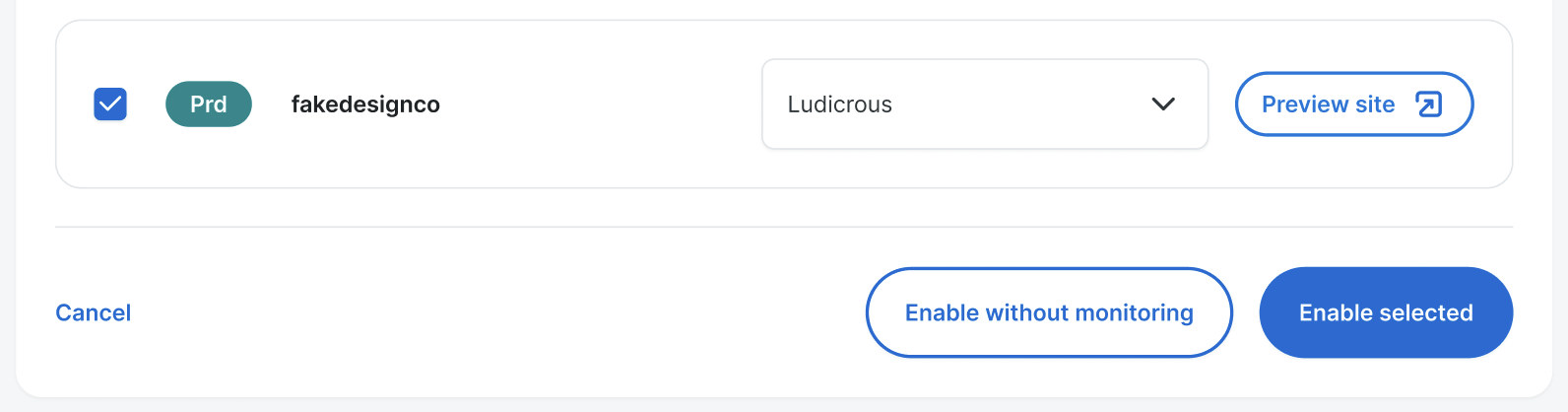Open the Ludicrous mode dropdown
The height and width of the screenshot is (412, 1568).
[984, 104]
